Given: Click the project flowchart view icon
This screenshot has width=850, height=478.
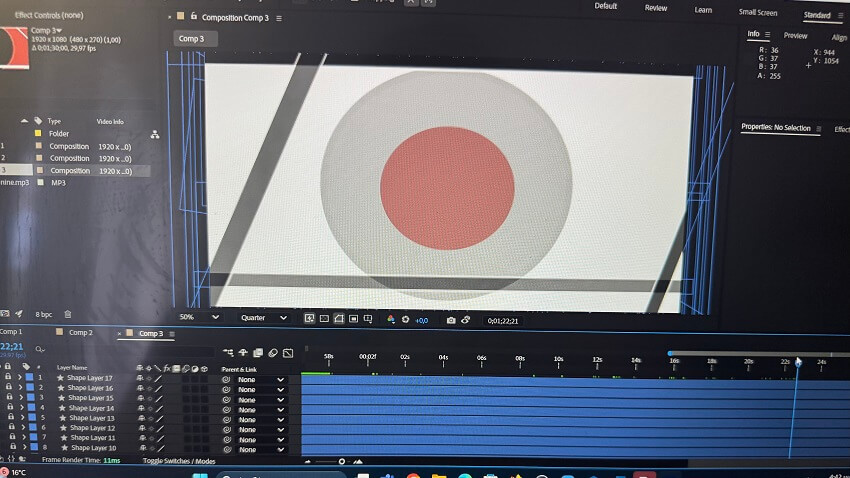Looking at the screenshot, I should 155,134.
